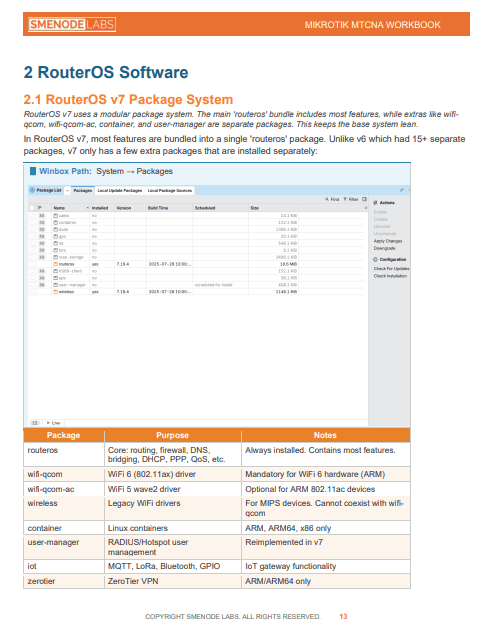494x644 pixels.
Task: Click the orange wireless package icon
Action: tap(55, 292)
